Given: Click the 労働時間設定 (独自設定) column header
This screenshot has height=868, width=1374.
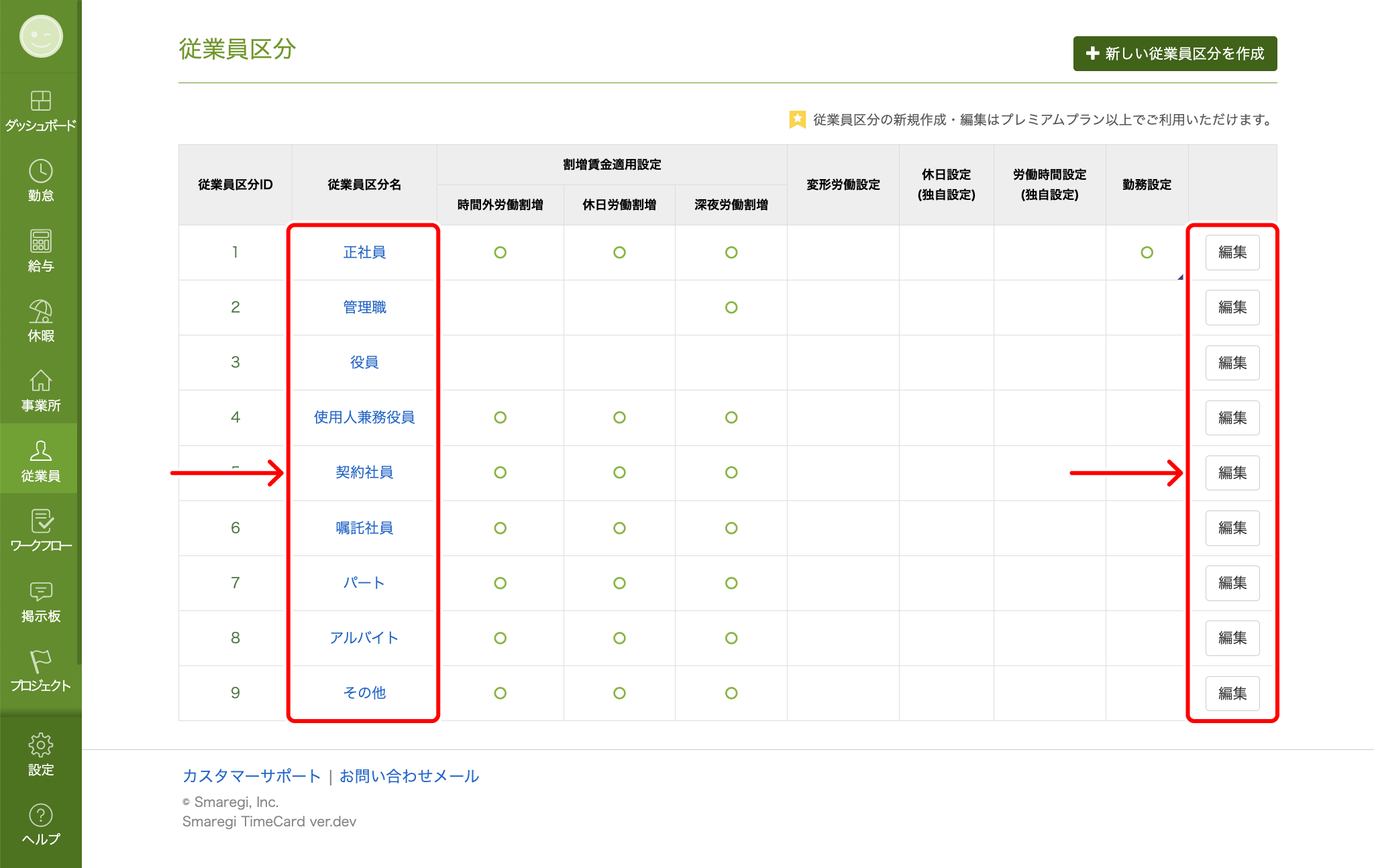Looking at the screenshot, I should (x=1050, y=184).
